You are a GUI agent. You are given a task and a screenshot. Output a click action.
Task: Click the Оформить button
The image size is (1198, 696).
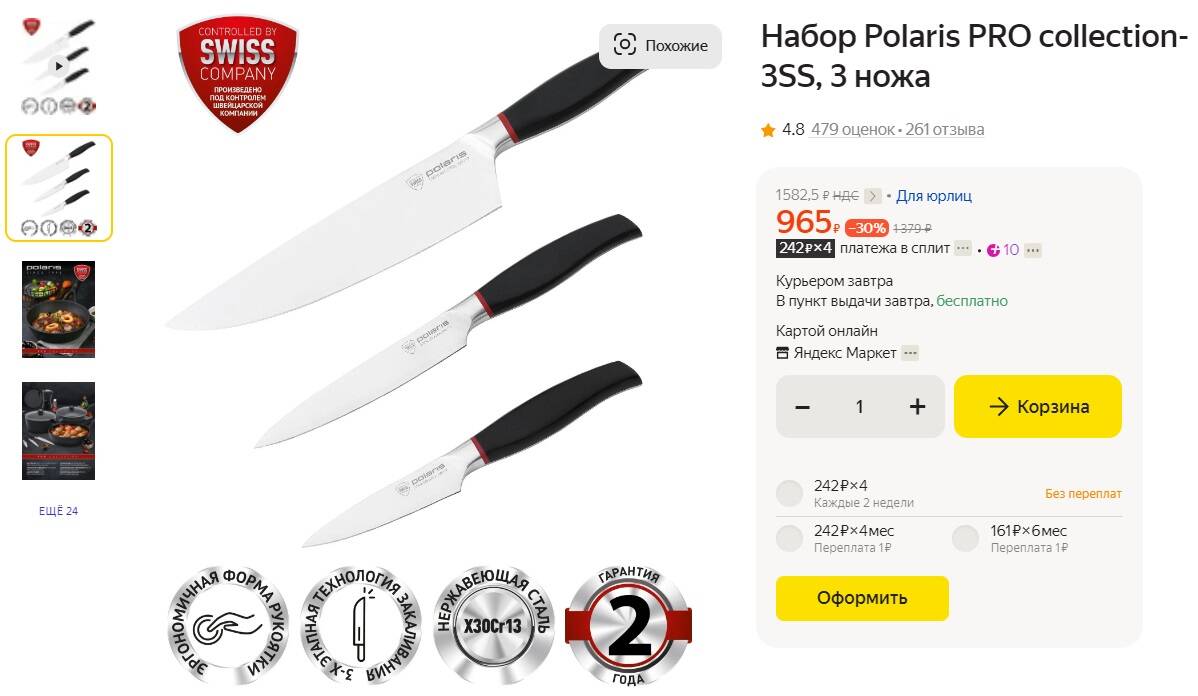[x=862, y=598]
